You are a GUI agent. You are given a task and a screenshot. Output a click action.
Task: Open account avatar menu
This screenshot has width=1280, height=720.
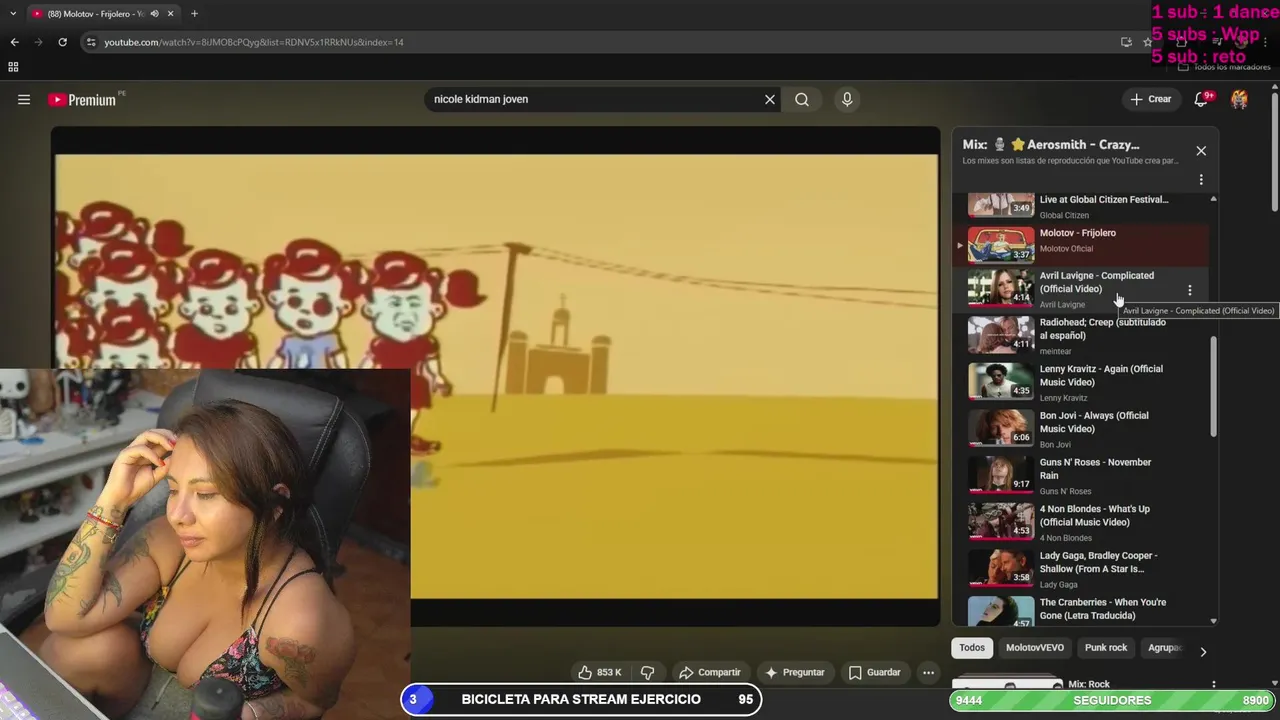click(x=1239, y=99)
